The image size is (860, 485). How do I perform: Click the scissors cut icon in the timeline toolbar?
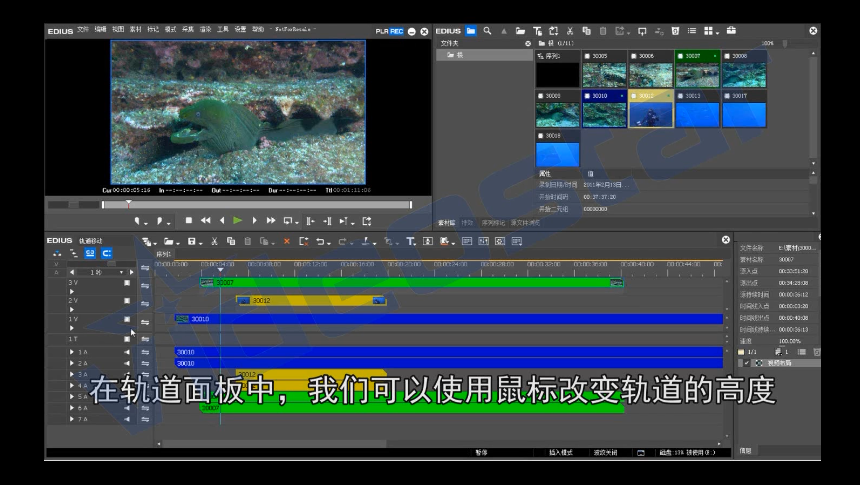pyautogui.click(x=214, y=241)
